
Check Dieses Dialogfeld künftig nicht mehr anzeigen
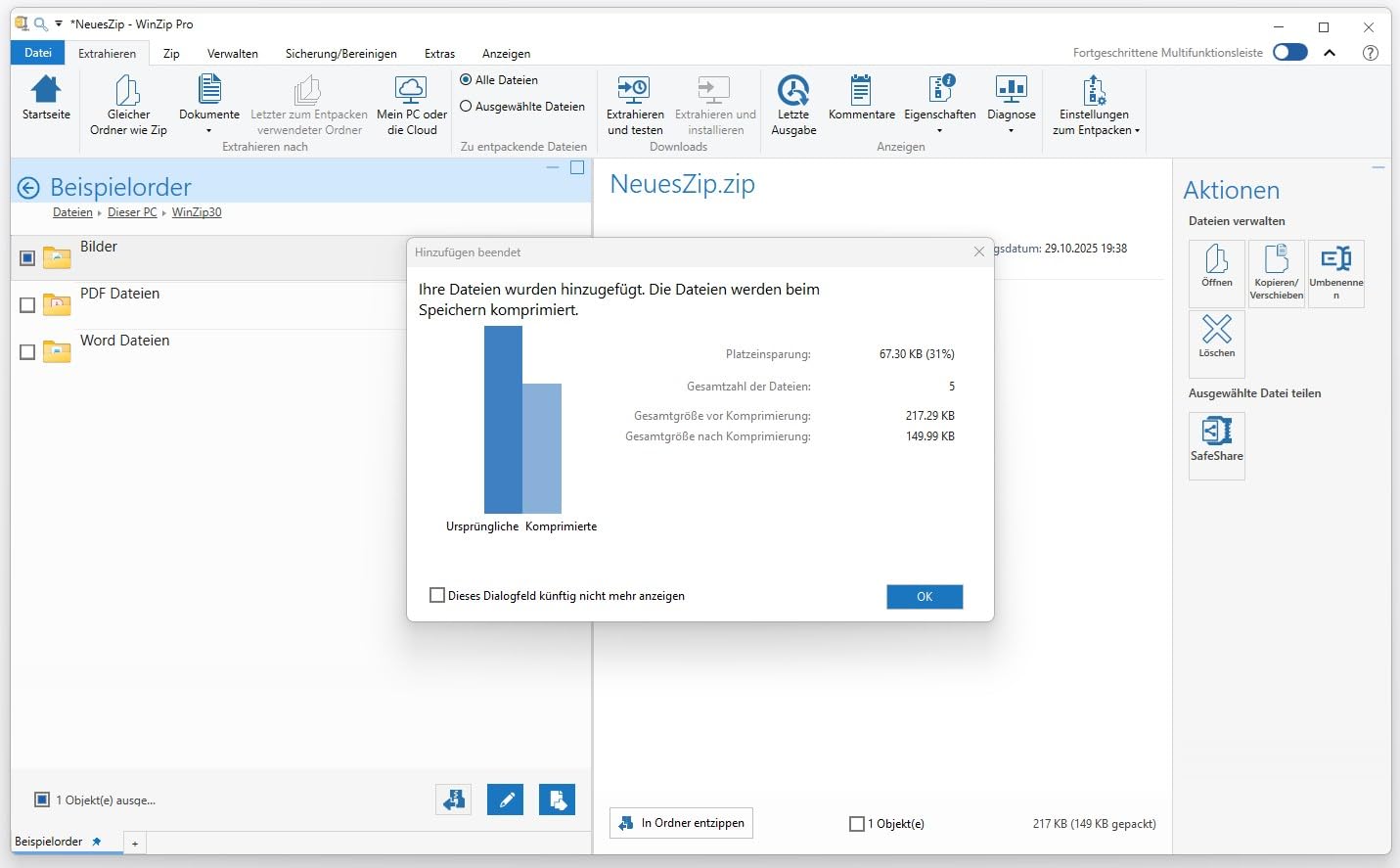[437, 595]
